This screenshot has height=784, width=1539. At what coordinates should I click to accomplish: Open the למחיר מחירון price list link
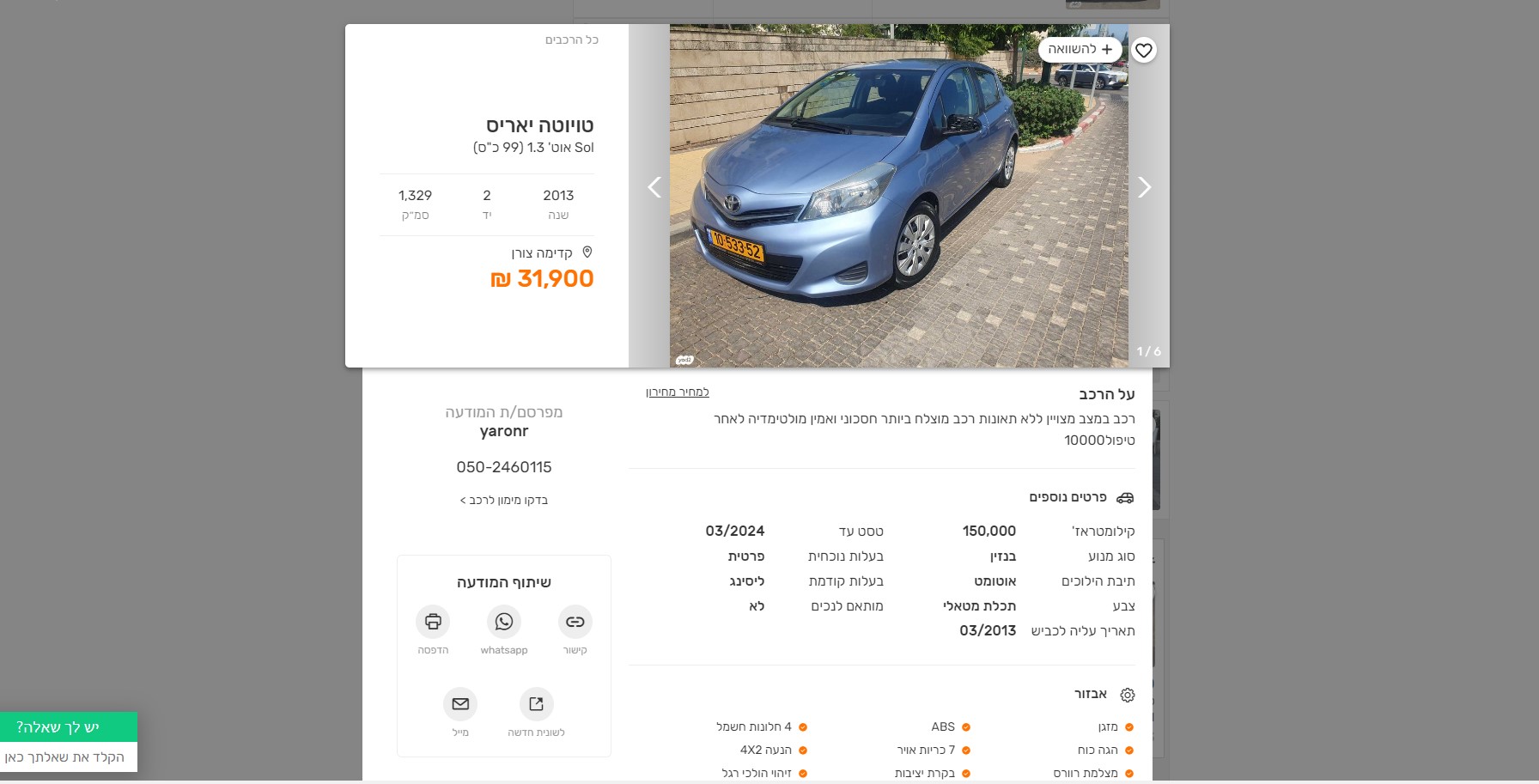[x=678, y=392]
